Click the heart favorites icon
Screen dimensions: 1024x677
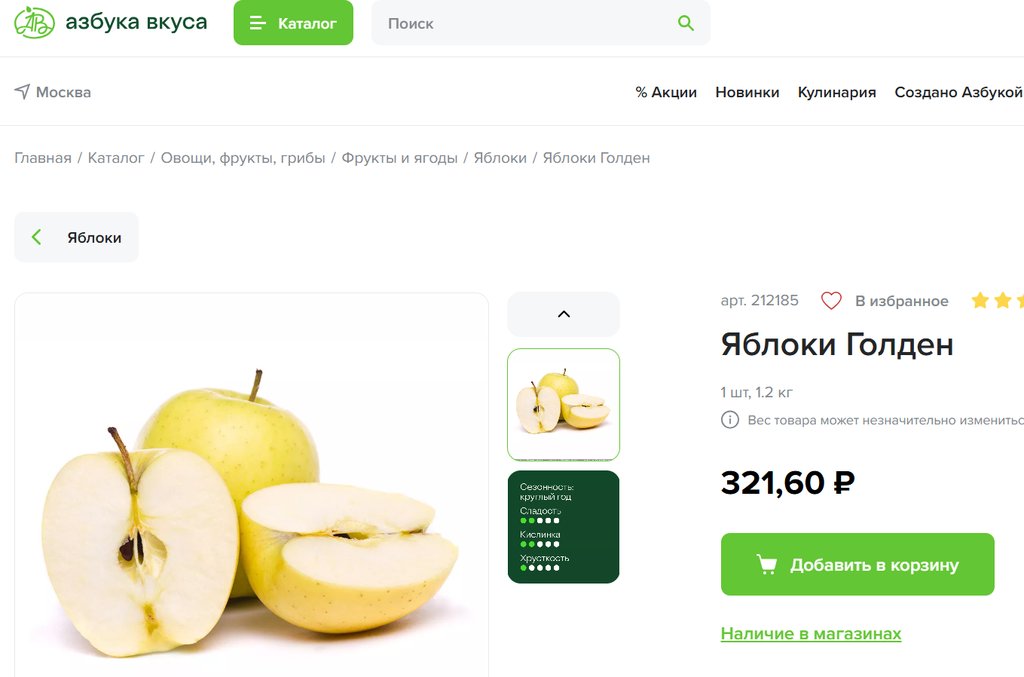(x=831, y=301)
